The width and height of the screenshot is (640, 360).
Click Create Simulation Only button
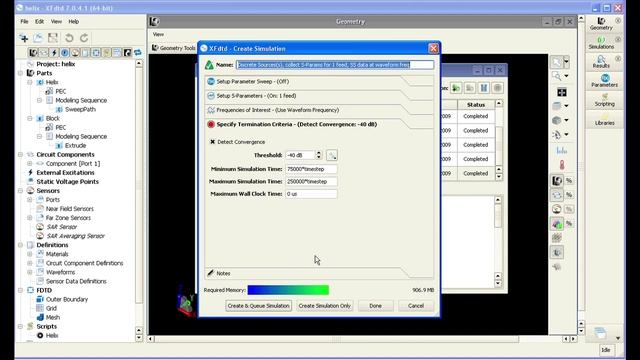pos(324,306)
